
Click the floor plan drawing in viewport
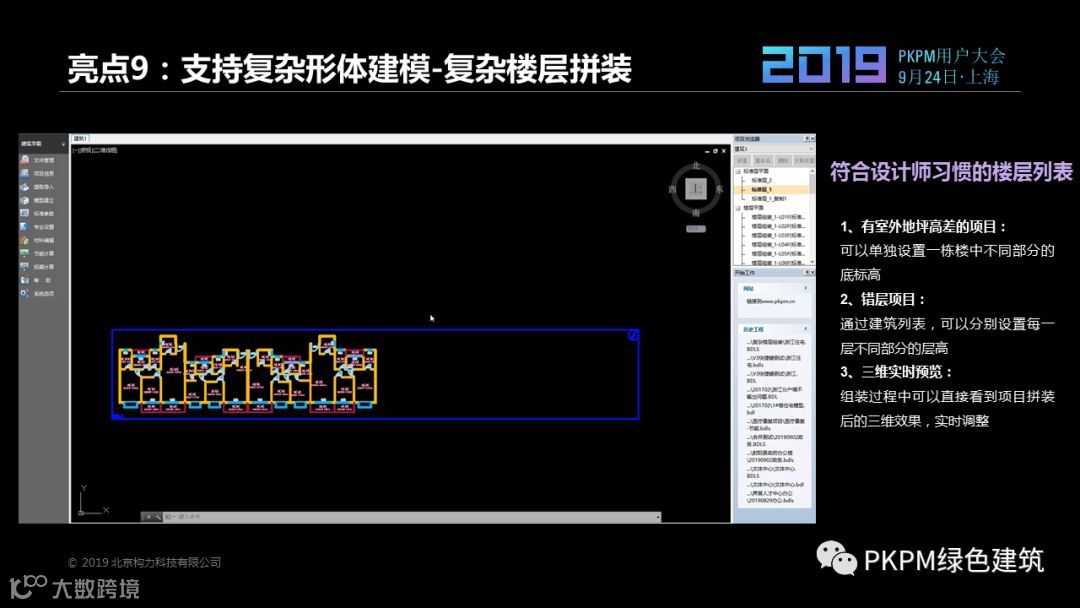pos(247,374)
